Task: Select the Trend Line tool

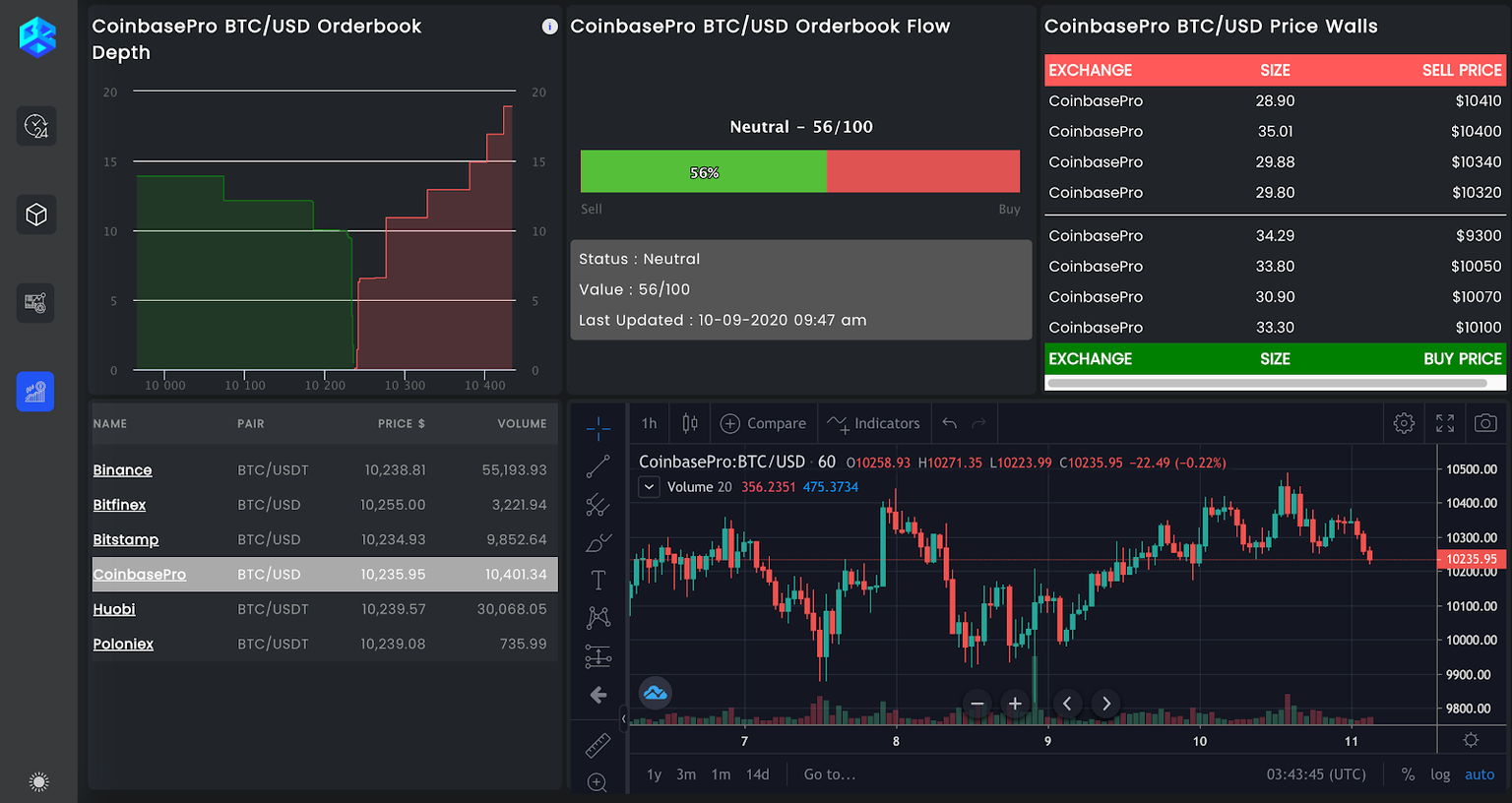Action: pyautogui.click(x=598, y=466)
